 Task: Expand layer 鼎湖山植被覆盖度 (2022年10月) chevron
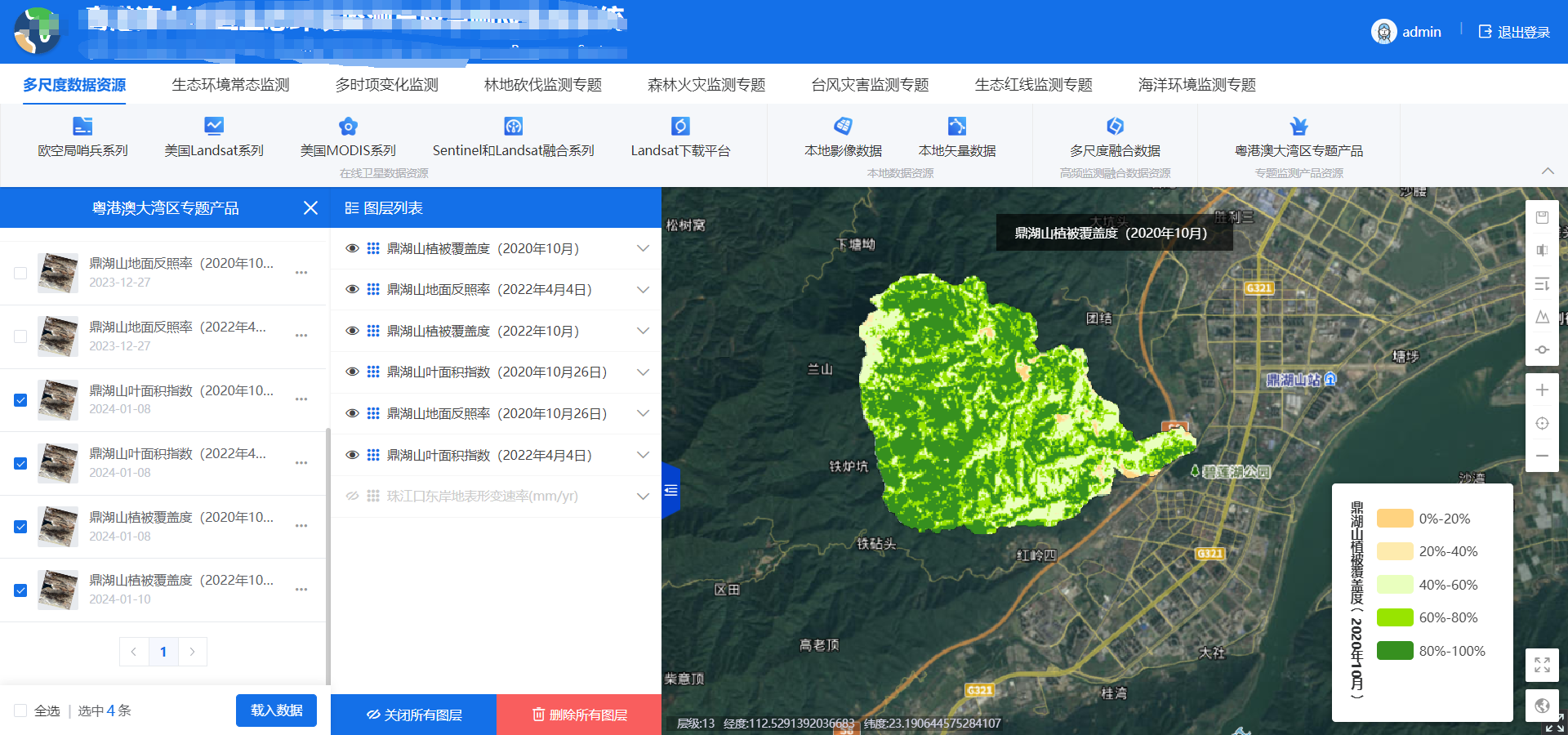[643, 331]
